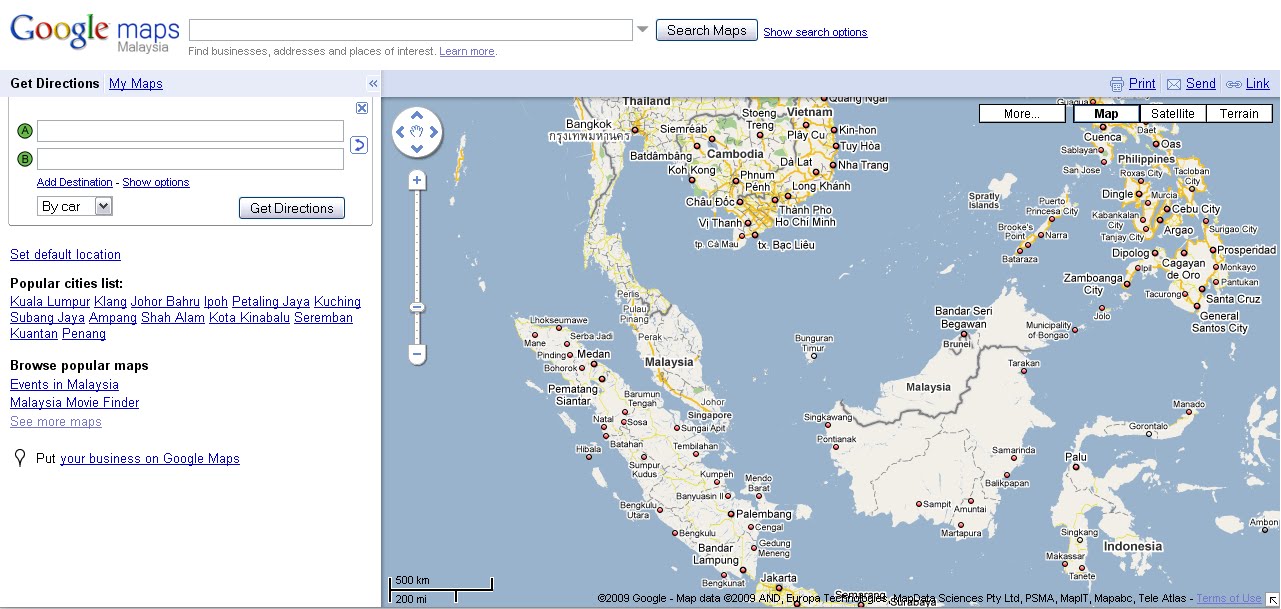The image size is (1281, 609).
Task: Select Kuching in popular cities
Action: click(x=337, y=302)
